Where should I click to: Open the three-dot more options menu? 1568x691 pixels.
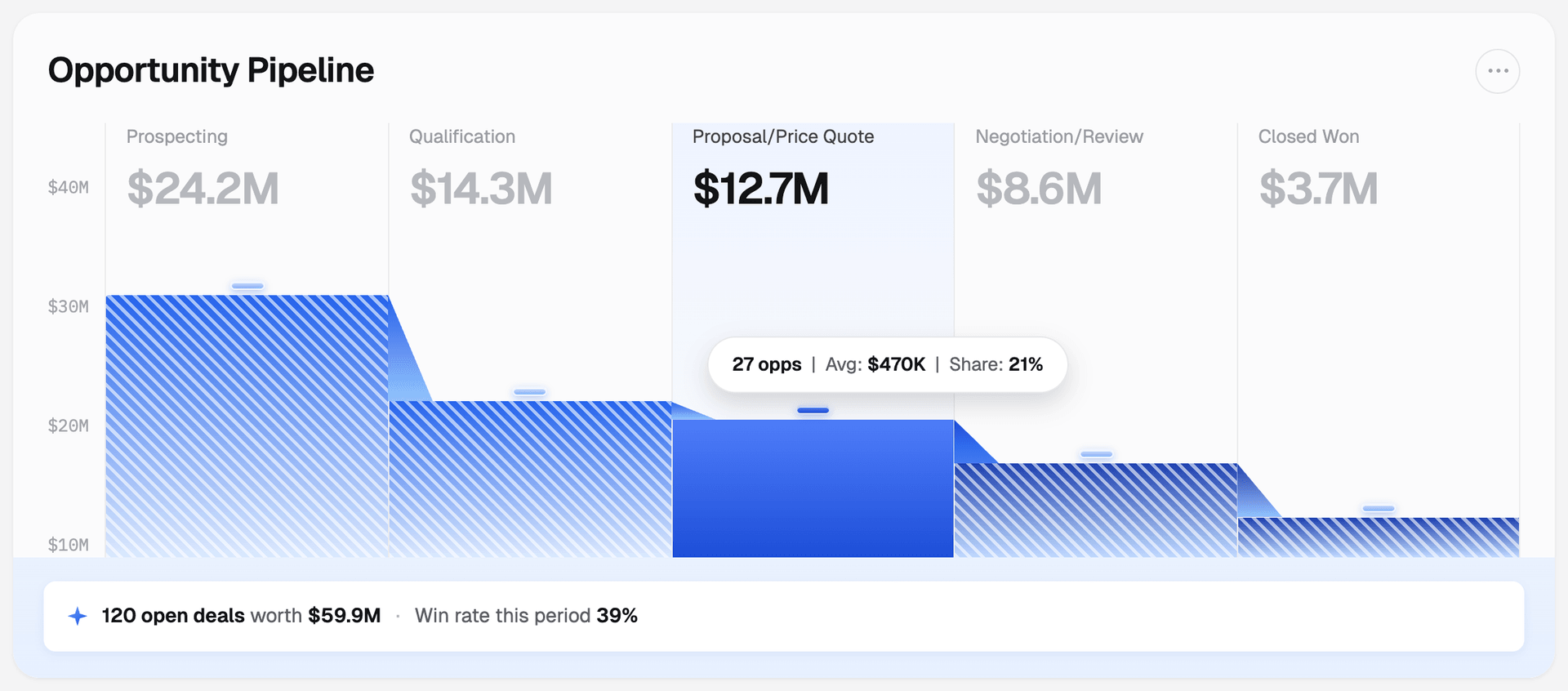1497,71
